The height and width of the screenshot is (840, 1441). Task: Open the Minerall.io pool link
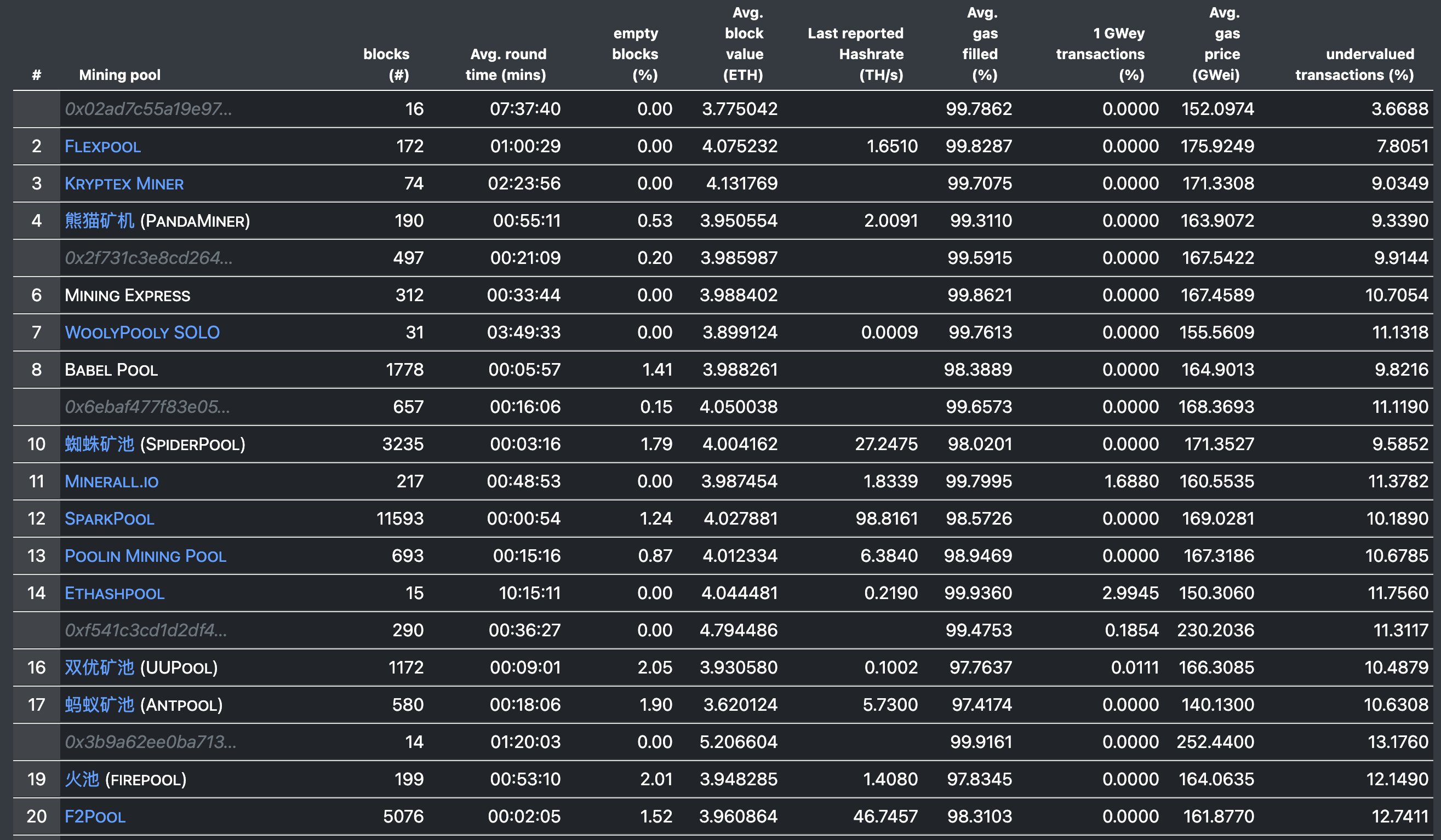pos(112,482)
